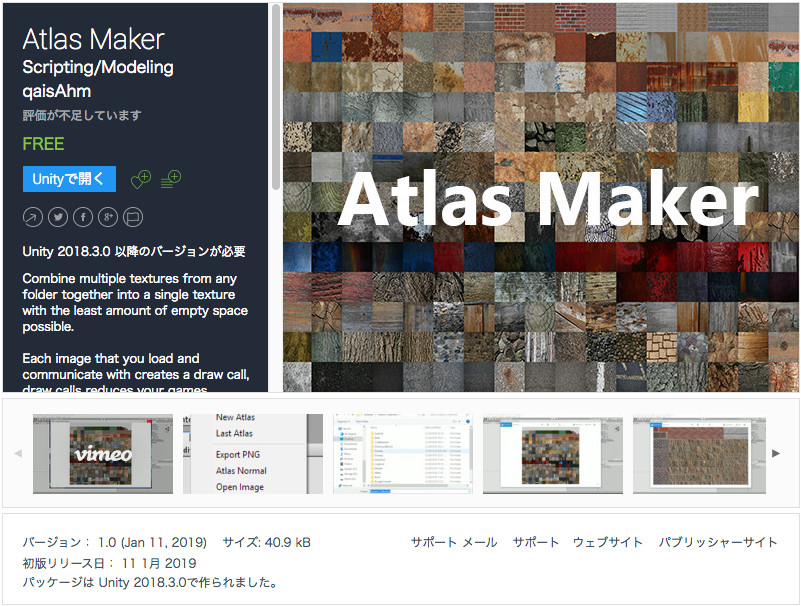The image size is (801, 606).
Task: Add asset to list icon
Action: point(171,179)
